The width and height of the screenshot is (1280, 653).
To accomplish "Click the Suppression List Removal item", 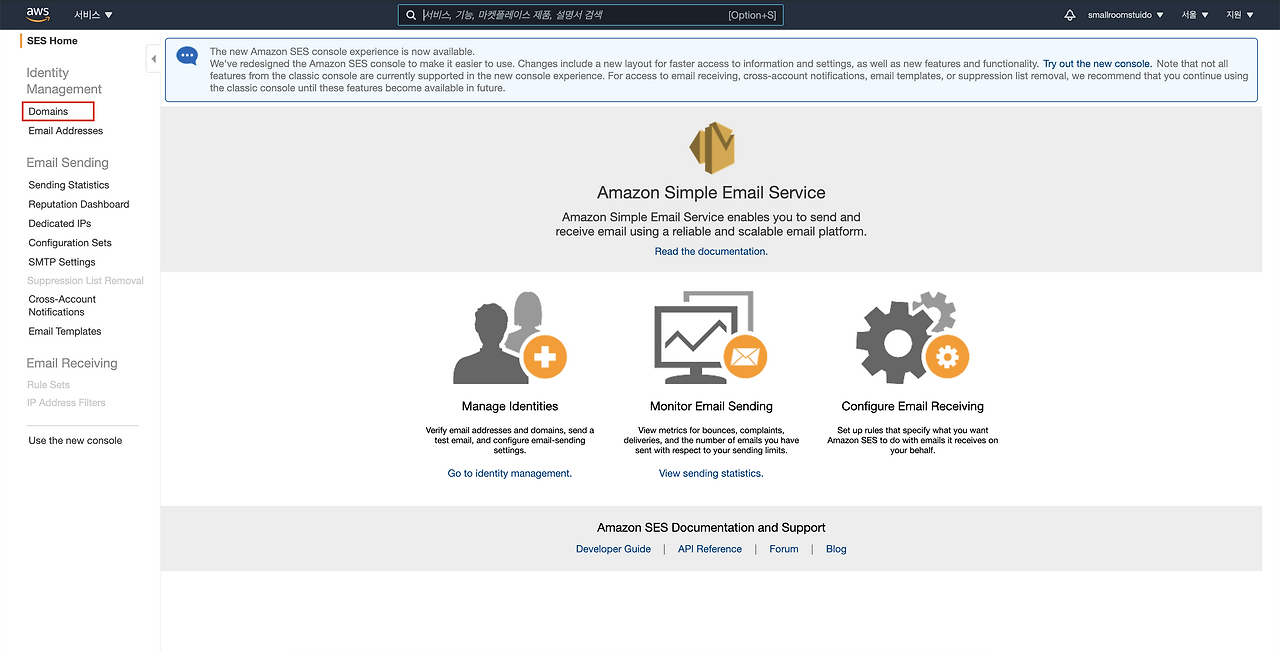I will tap(86, 281).
